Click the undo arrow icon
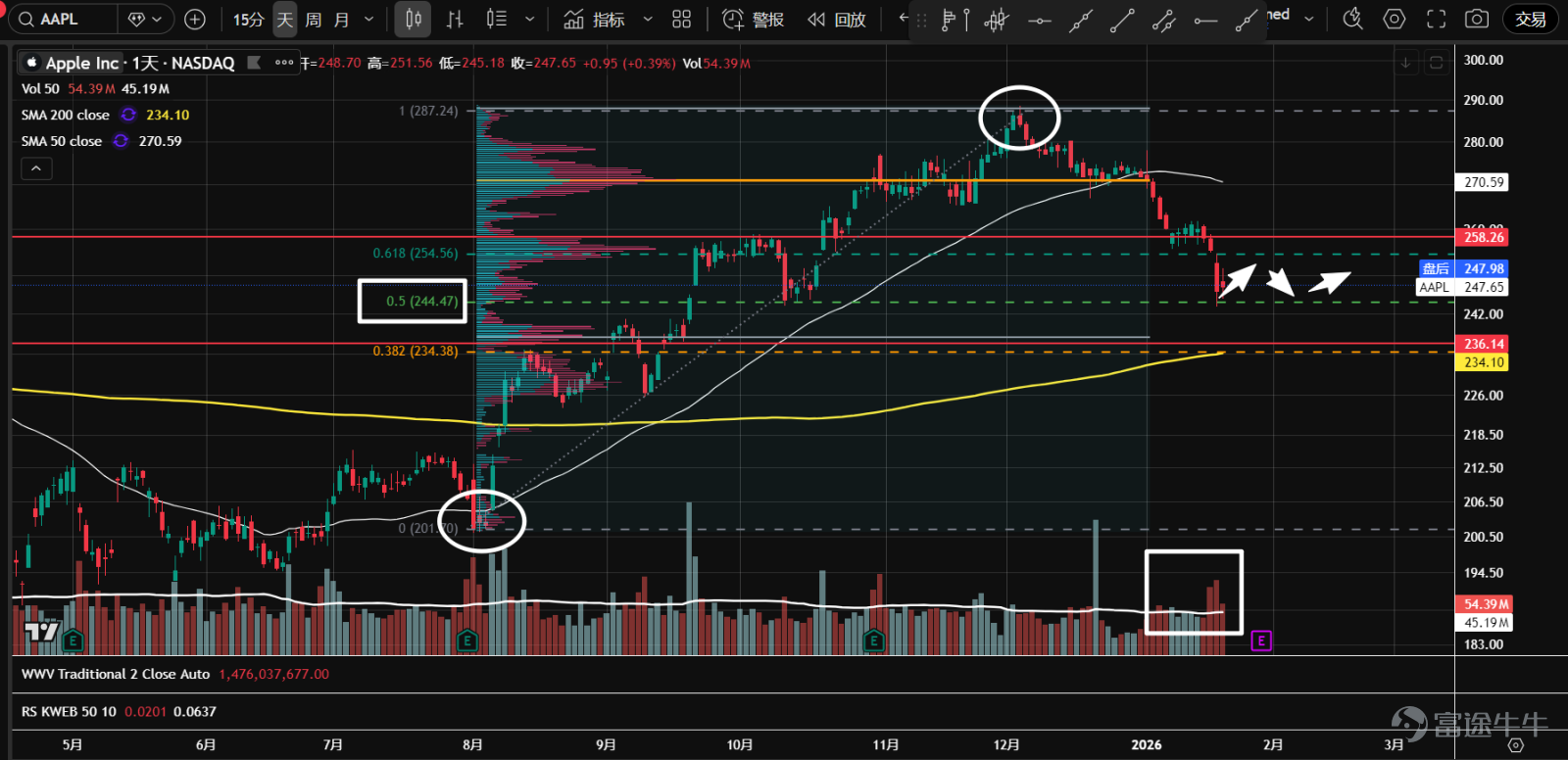The image size is (1568, 760). pyautogui.click(x=903, y=18)
